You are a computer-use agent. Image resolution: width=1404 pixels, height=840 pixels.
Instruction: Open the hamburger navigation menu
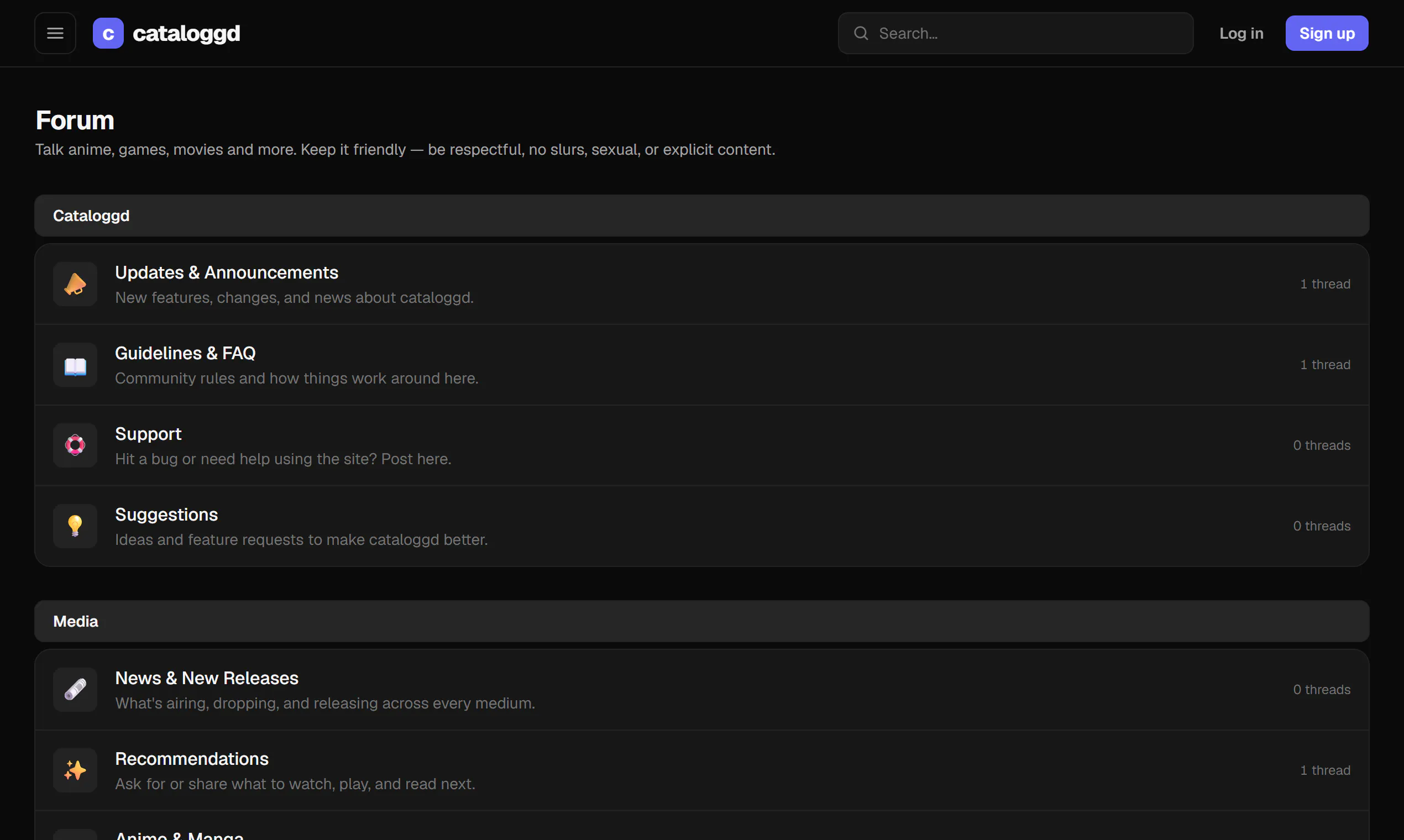[x=55, y=33]
